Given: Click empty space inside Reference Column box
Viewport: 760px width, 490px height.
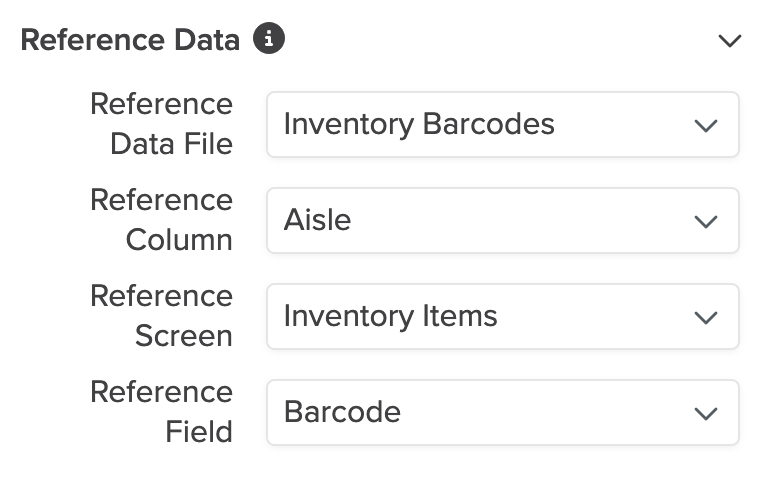Looking at the screenshot, I should click(520, 220).
